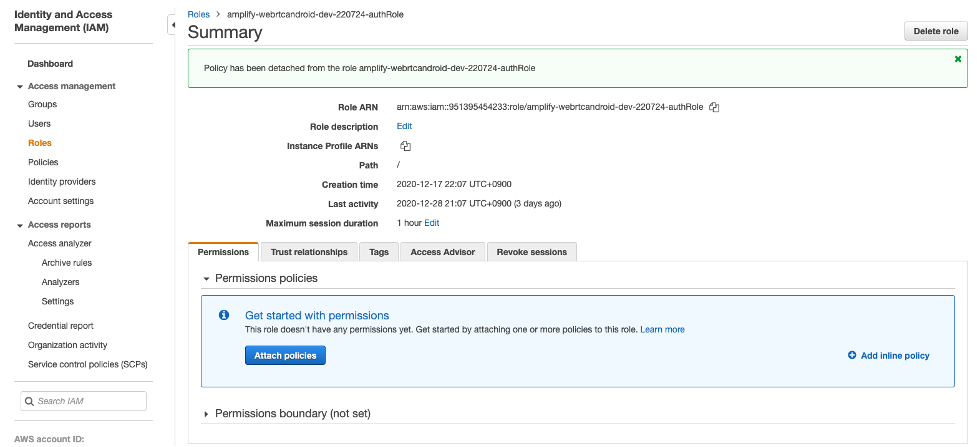Viewport: 977px width, 447px height.
Task: Open the IAM Dashboard
Action: click(x=50, y=64)
